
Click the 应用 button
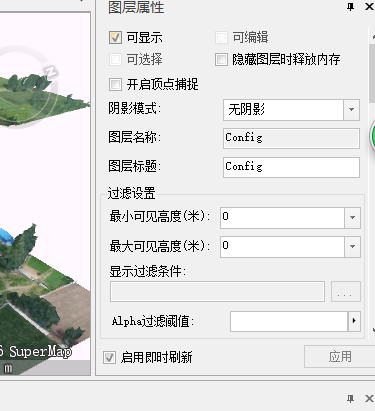pyautogui.click(x=340, y=357)
